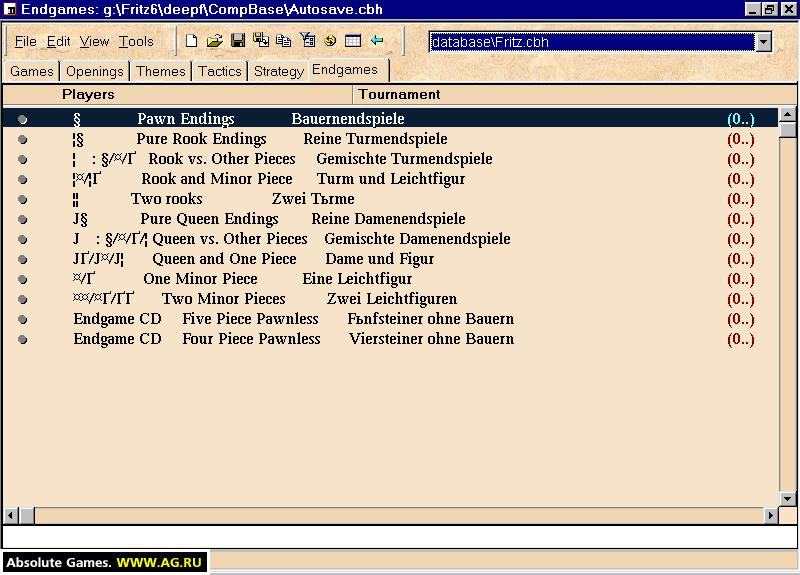The height and width of the screenshot is (575, 800).
Task: Expand the database path dropdown arrow
Action: [763, 42]
